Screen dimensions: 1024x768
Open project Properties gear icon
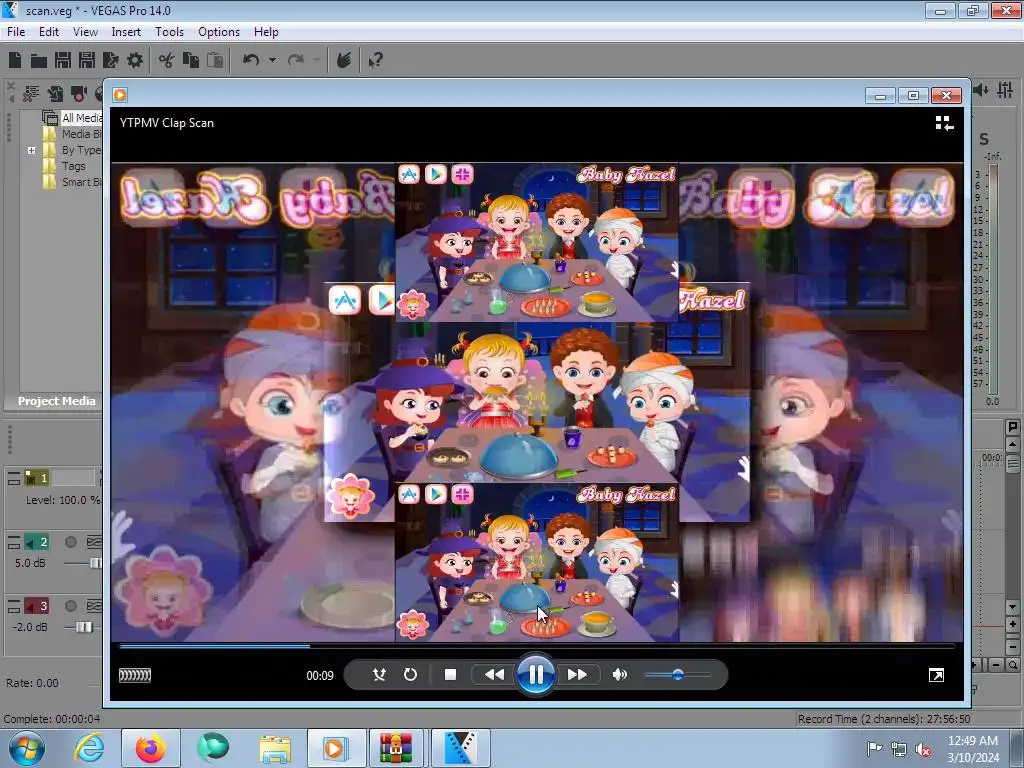pos(135,60)
